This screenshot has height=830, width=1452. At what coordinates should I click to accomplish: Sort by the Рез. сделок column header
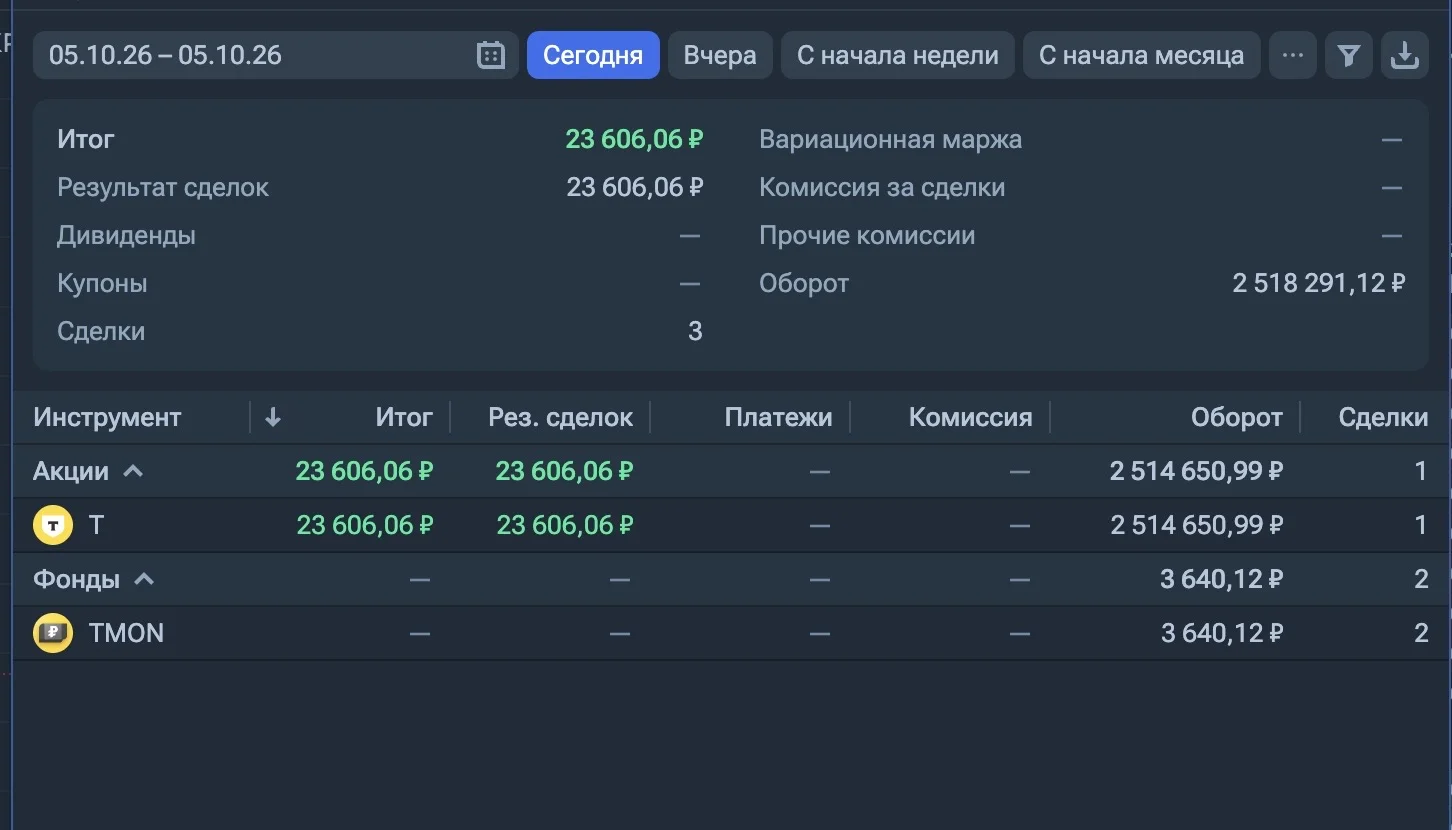tap(560, 418)
